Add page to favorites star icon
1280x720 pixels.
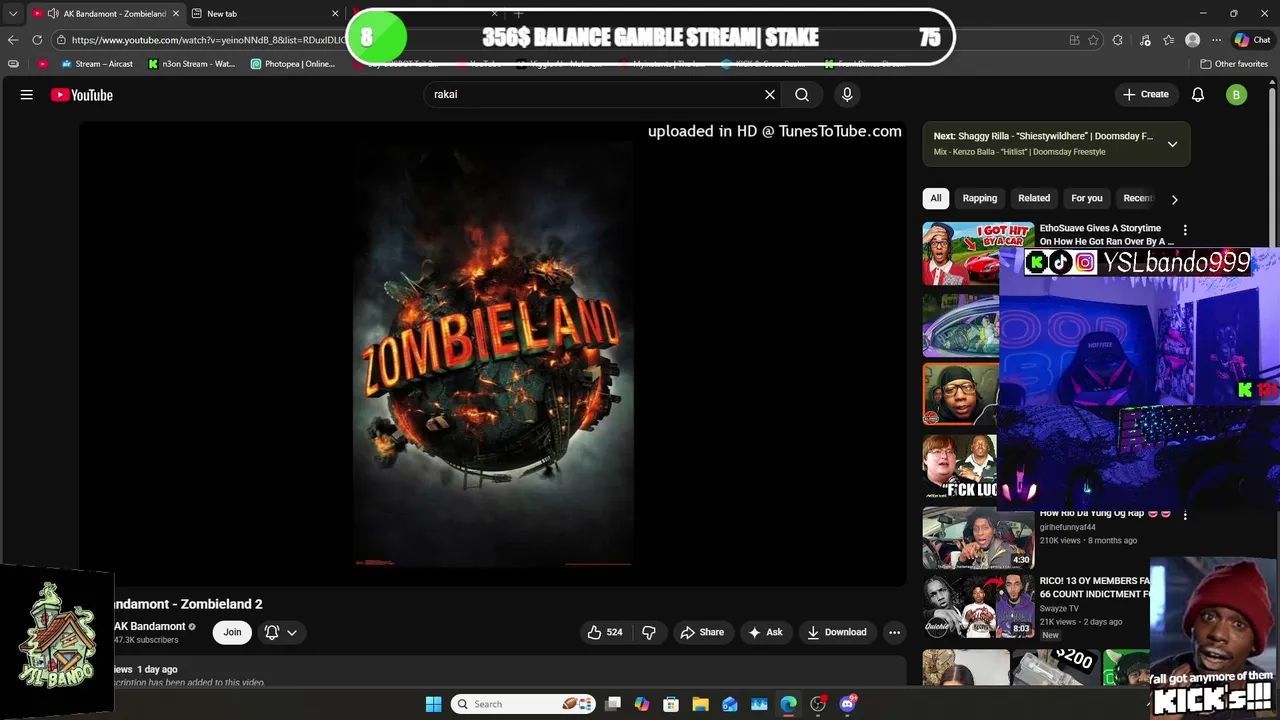(1094, 40)
